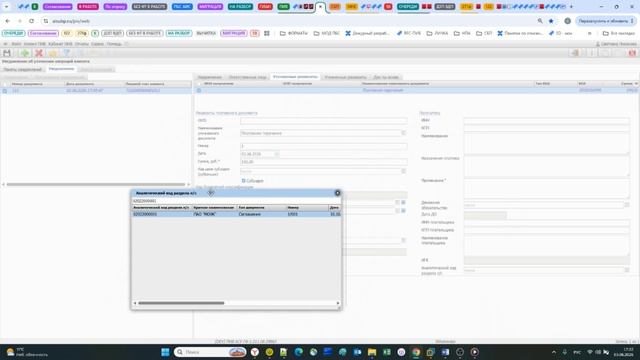Select the ПАО row in popup table
The width and height of the screenshot is (640, 360).
pos(236,214)
